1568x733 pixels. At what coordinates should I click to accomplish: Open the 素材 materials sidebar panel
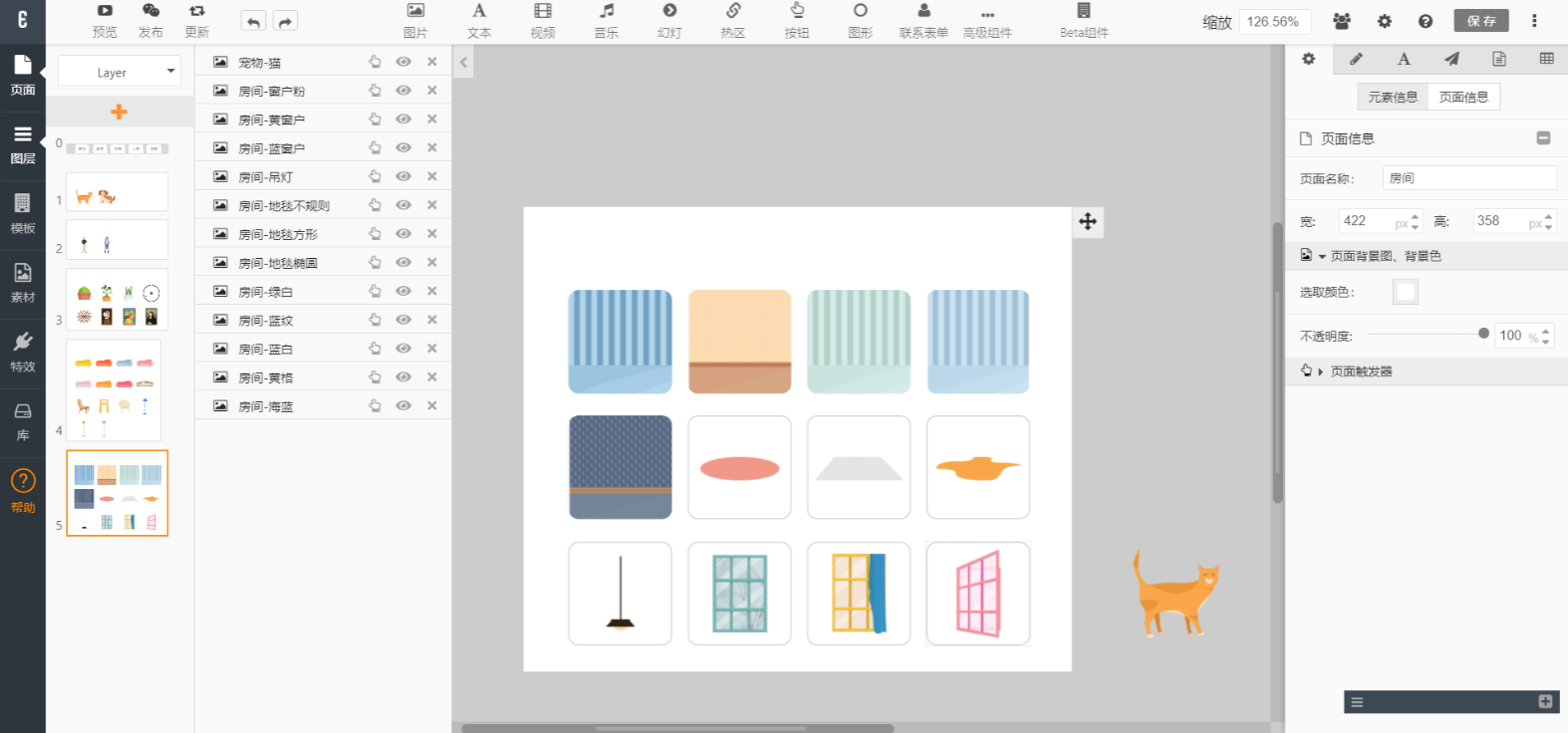pyautogui.click(x=23, y=283)
